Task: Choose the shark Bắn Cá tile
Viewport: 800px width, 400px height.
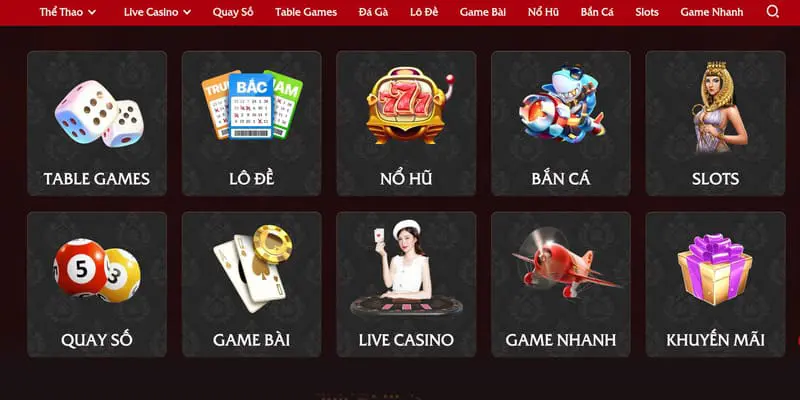Action: click(561, 123)
